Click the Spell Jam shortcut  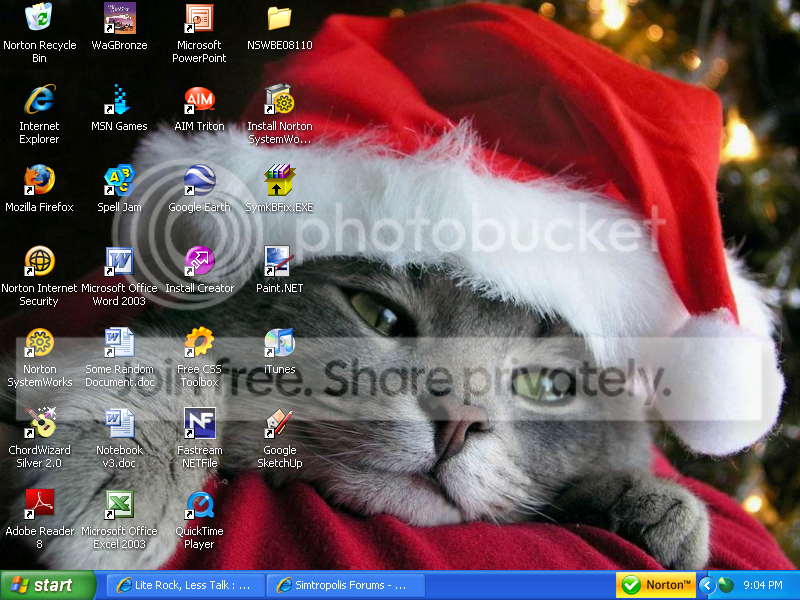tap(119, 180)
